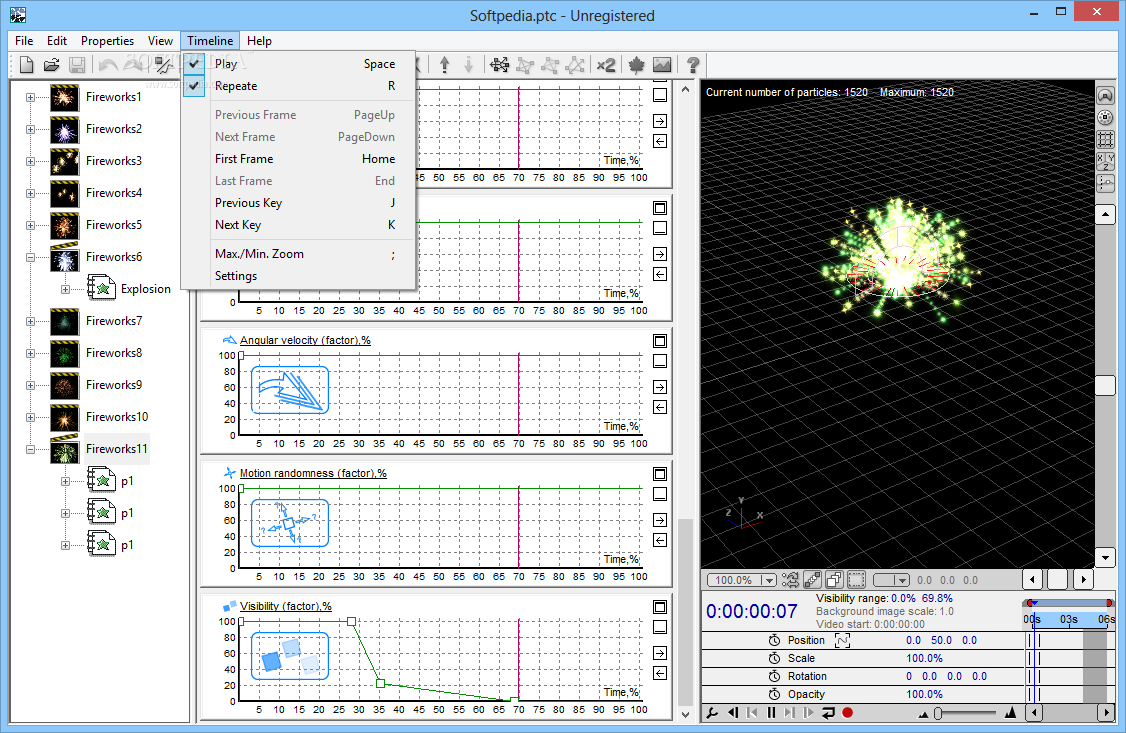Toggle the lower checkbox in Angular velocity graph
The image size is (1126, 733).
click(660, 361)
